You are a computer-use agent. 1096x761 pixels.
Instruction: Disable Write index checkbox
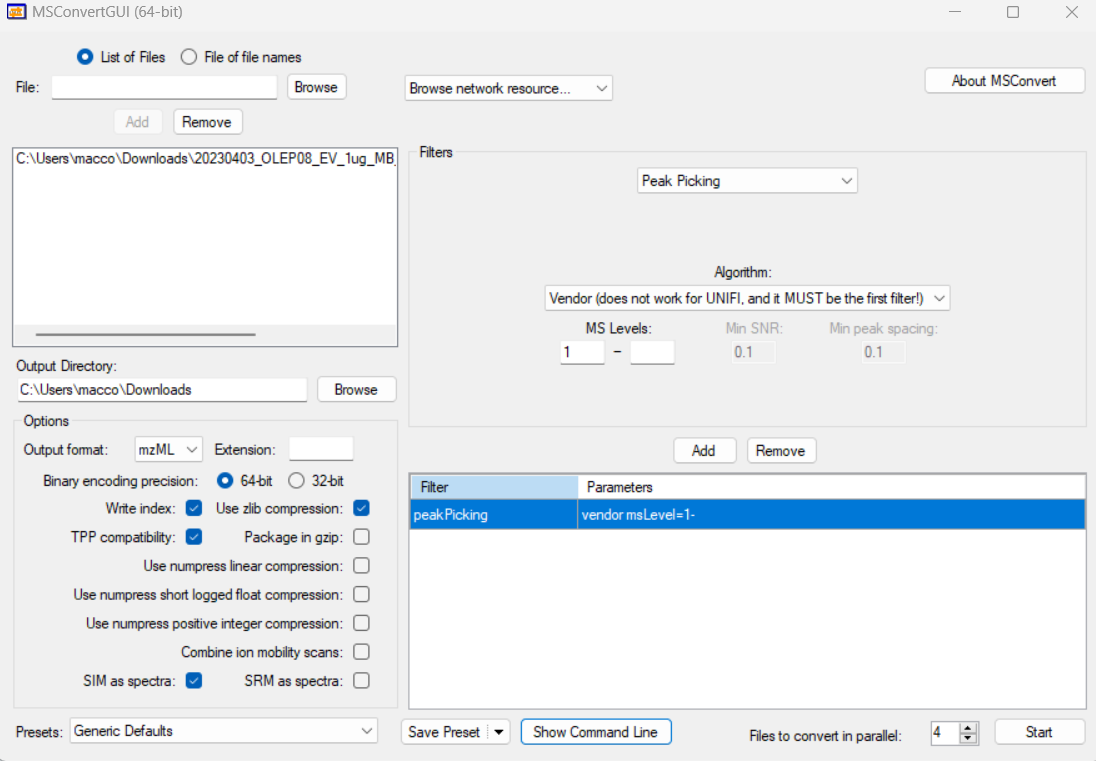194,509
